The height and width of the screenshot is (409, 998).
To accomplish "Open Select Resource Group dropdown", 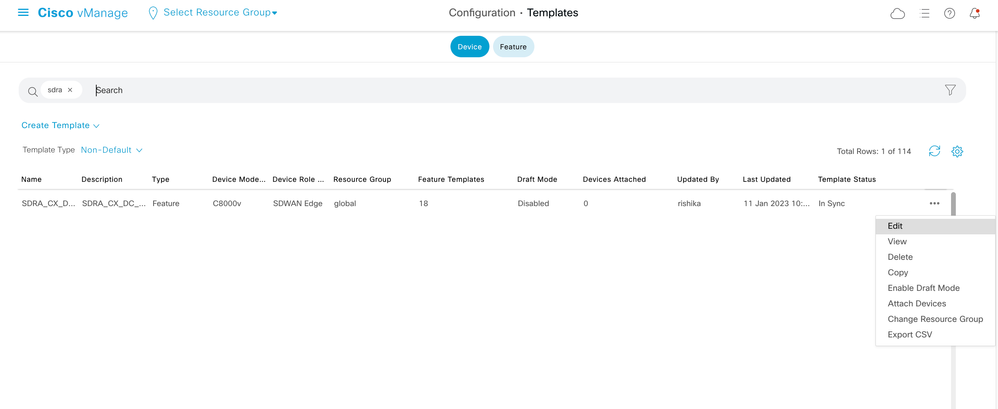I will tap(220, 13).
